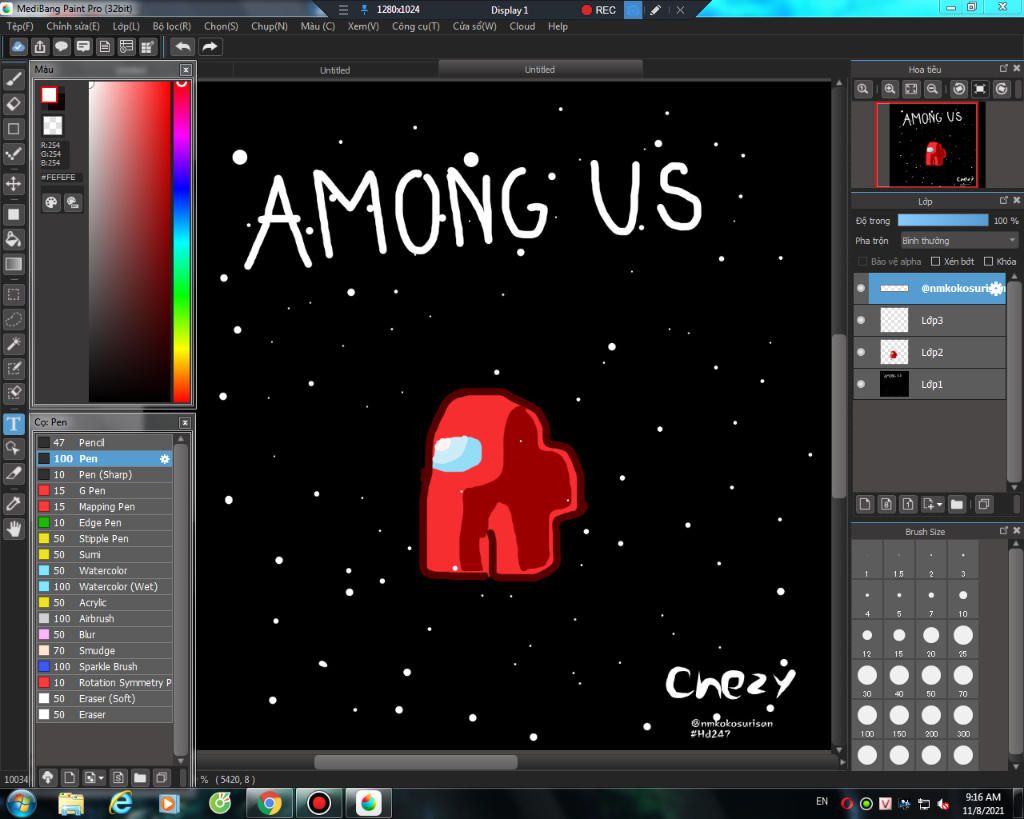1024x819 pixels.
Task: Click the canvas horizontal scrollbar
Action: point(416,762)
